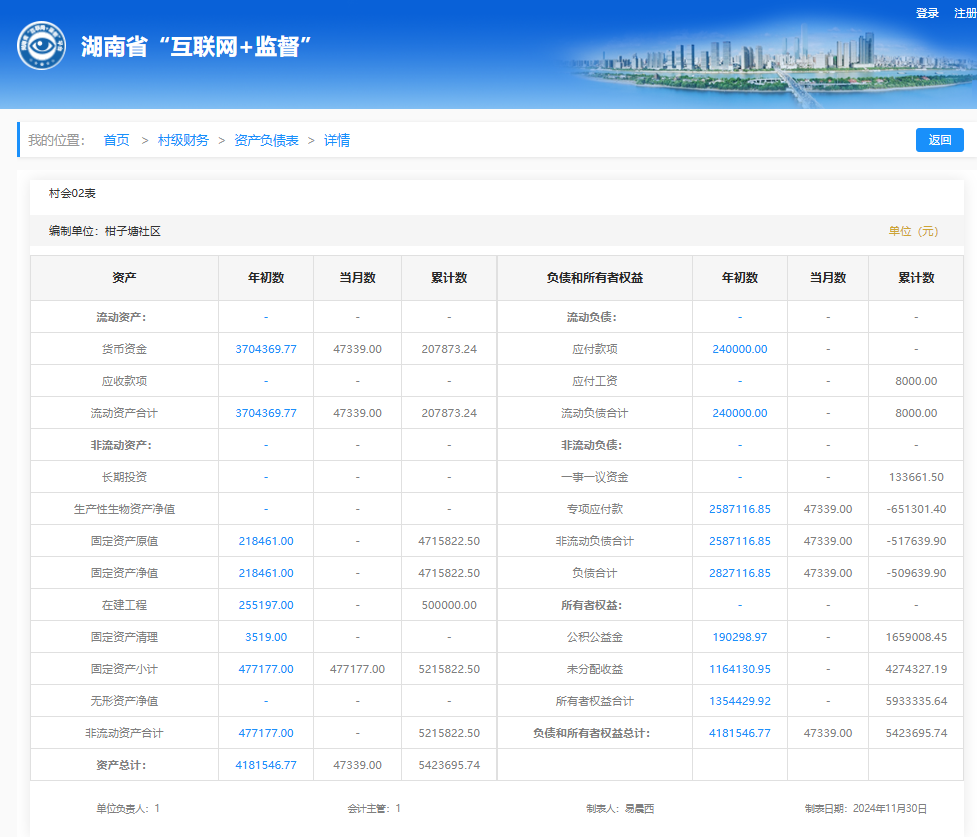The width and height of the screenshot is (977, 837).
Task: Click 所有者权益合计 累计数 5933335.64
Action: click(x=916, y=701)
